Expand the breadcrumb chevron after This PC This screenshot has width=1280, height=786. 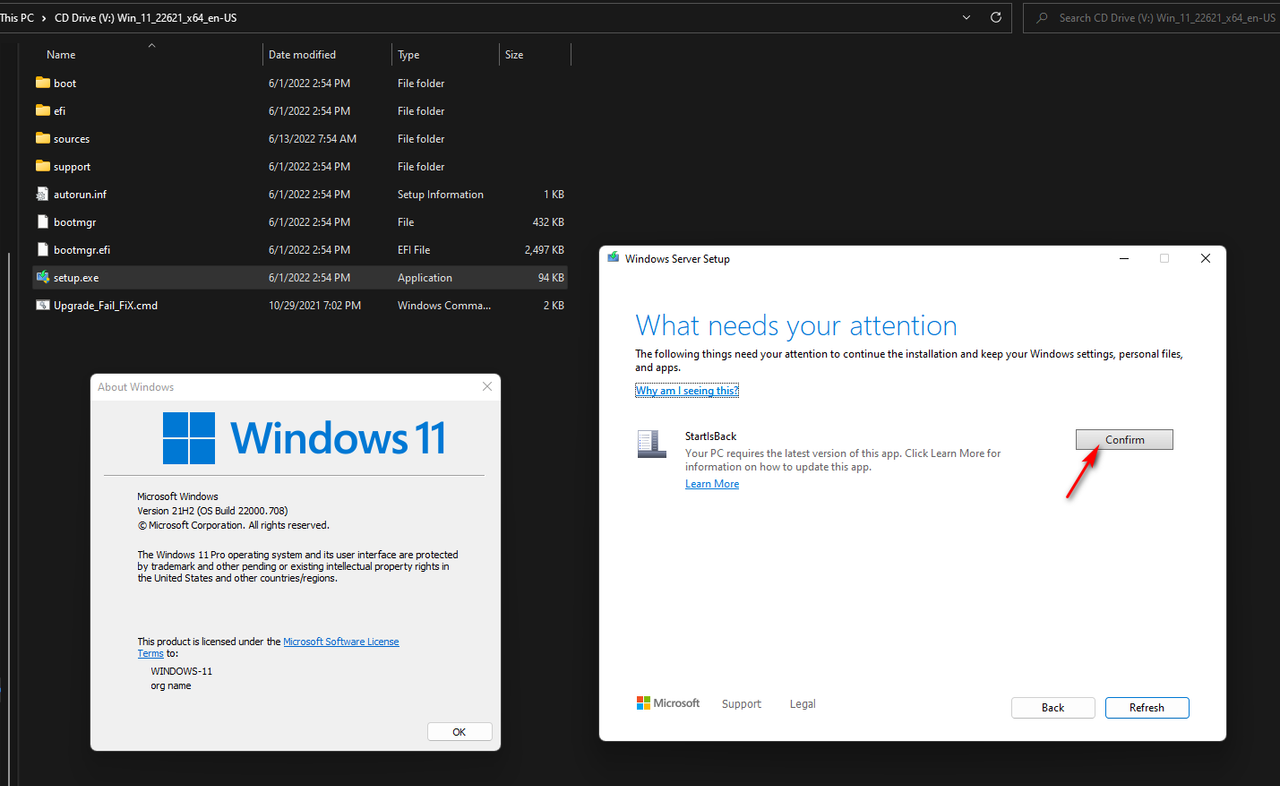(x=45, y=18)
